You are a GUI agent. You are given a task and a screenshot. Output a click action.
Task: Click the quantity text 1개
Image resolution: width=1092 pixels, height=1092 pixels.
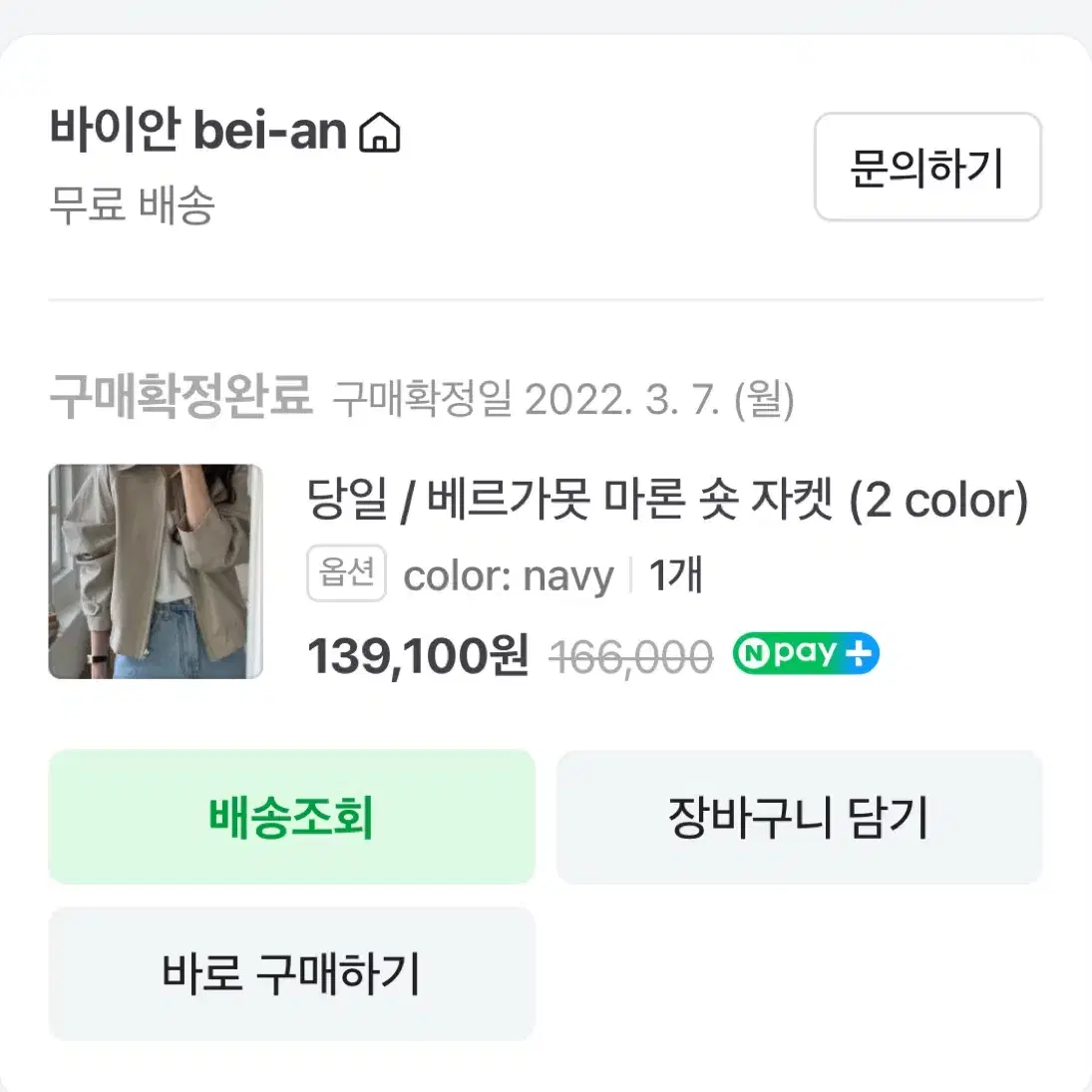[x=674, y=575]
